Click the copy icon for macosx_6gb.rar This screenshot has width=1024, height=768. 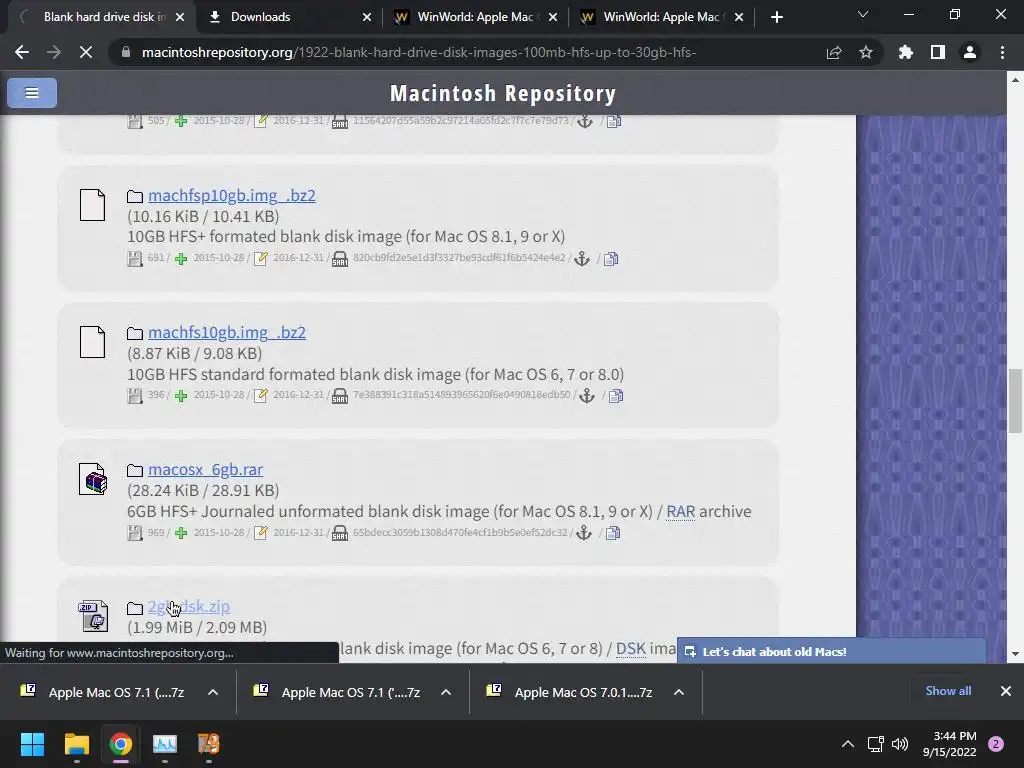pyautogui.click(x=613, y=533)
